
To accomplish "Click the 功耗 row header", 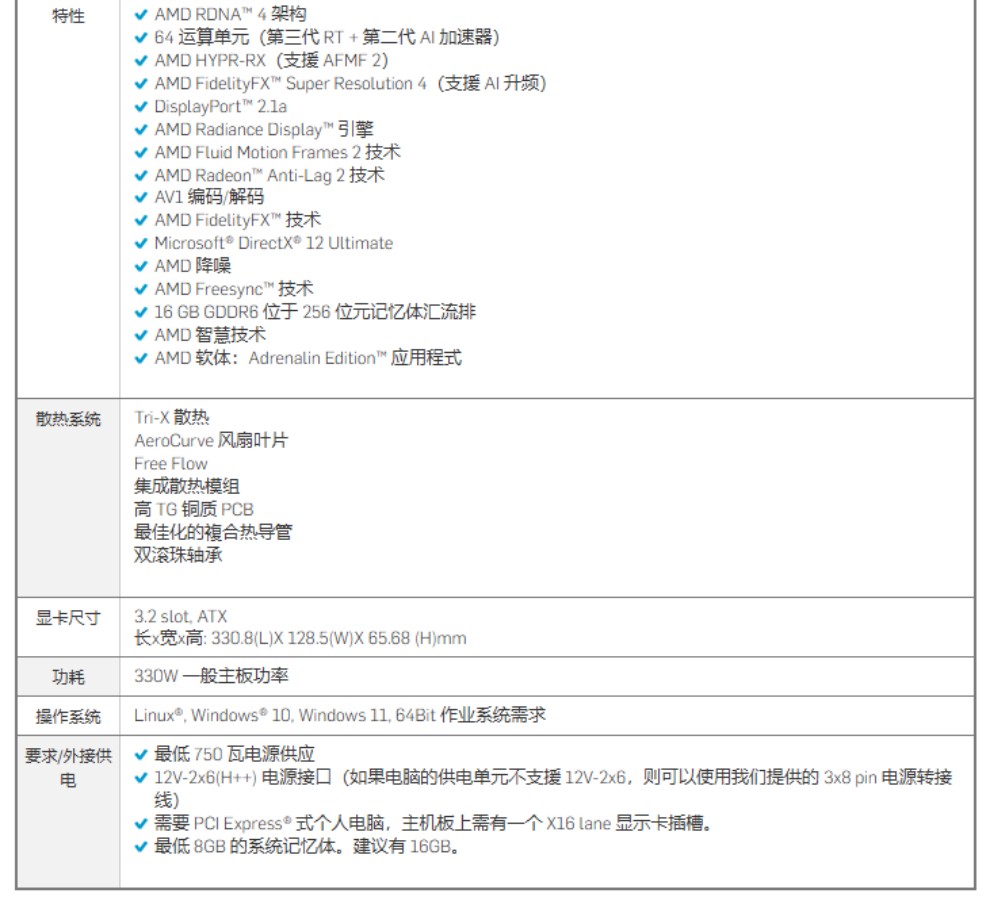I will coord(68,677).
